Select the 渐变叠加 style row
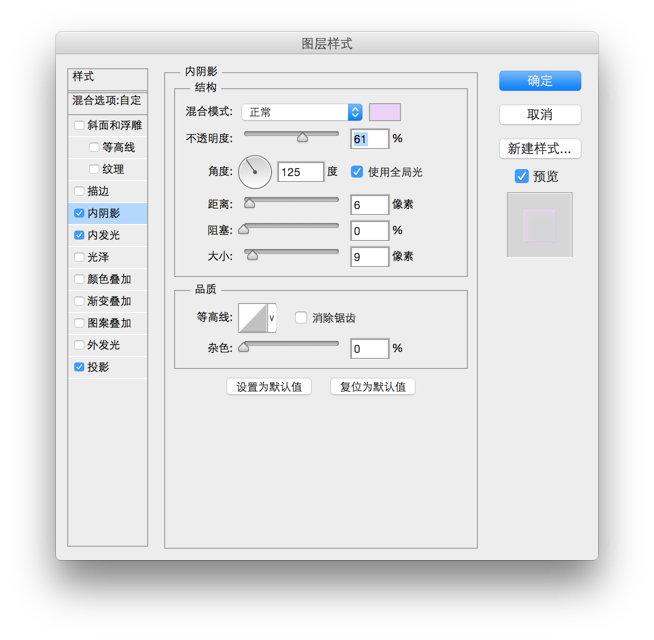This screenshot has height=640, width=654. tap(108, 301)
